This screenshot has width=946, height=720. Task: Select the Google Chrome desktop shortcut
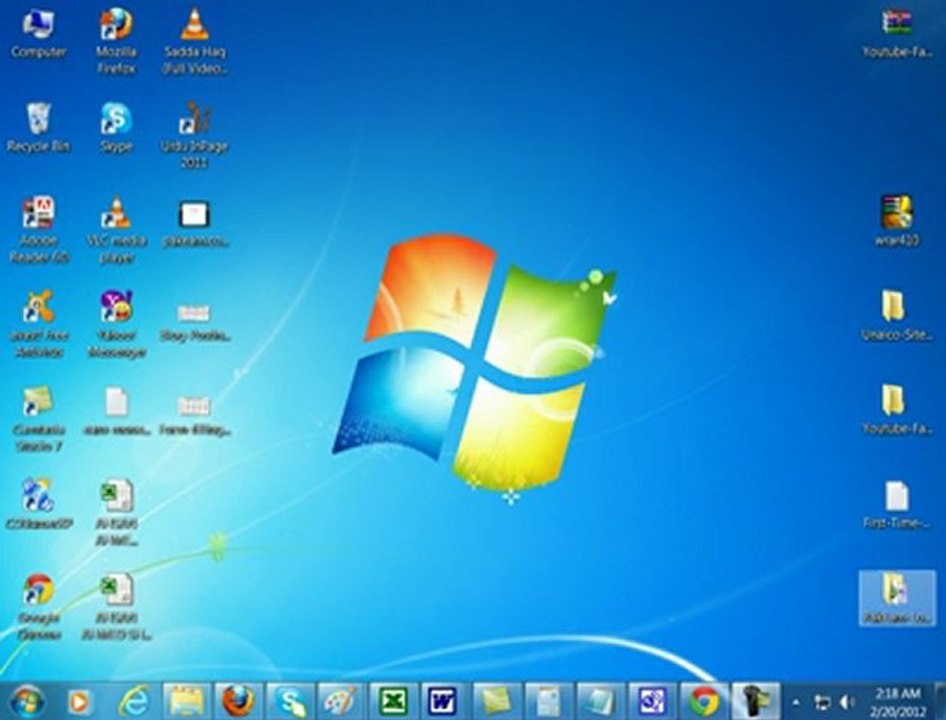[39, 607]
